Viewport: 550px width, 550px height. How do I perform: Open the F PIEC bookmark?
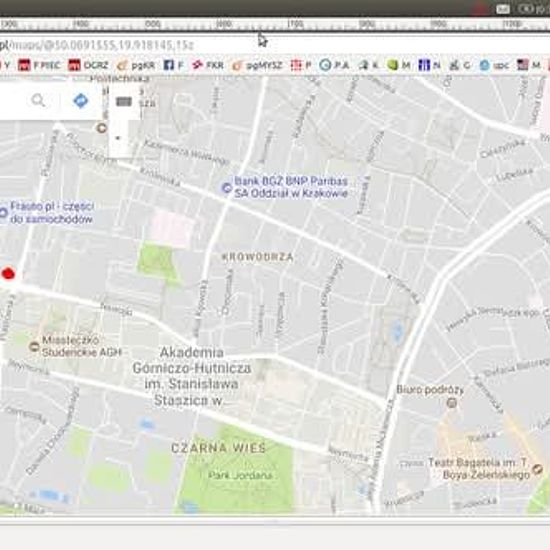(x=39, y=65)
